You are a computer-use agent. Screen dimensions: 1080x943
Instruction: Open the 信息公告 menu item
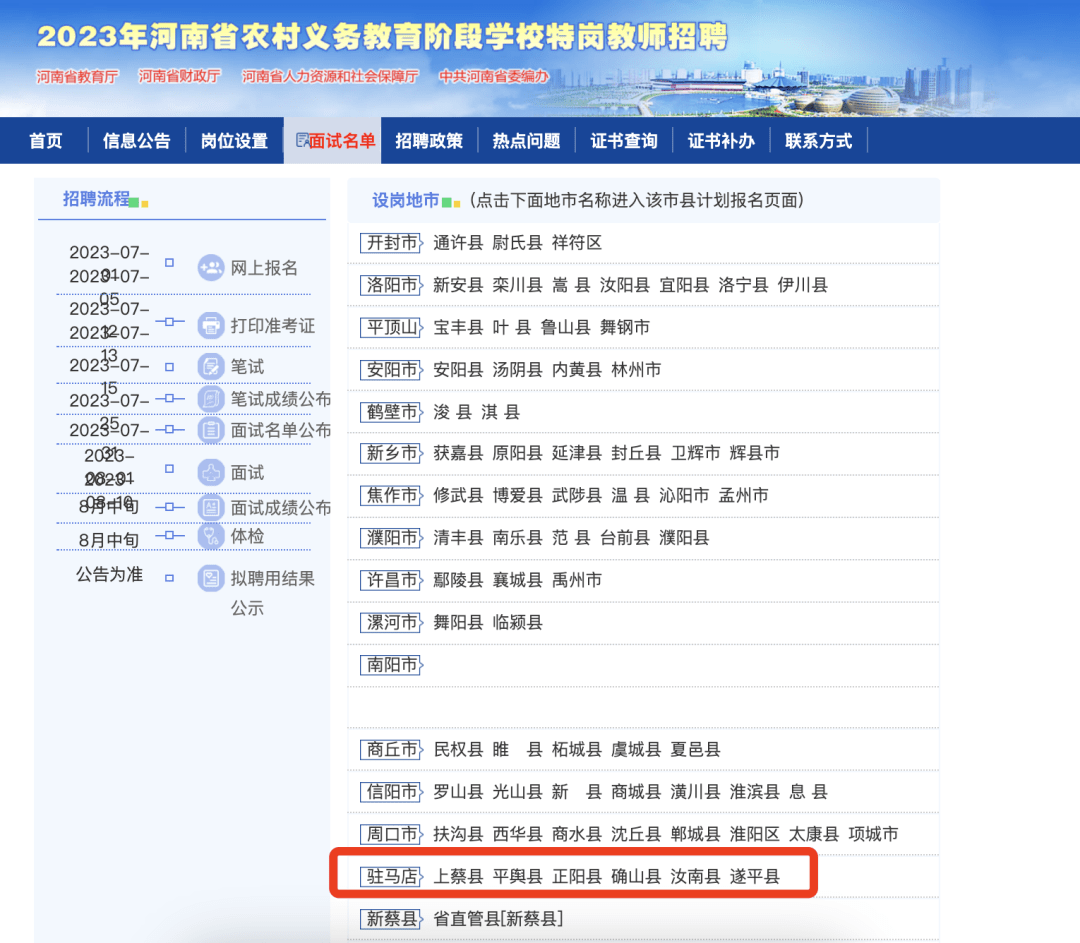[136, 141]
